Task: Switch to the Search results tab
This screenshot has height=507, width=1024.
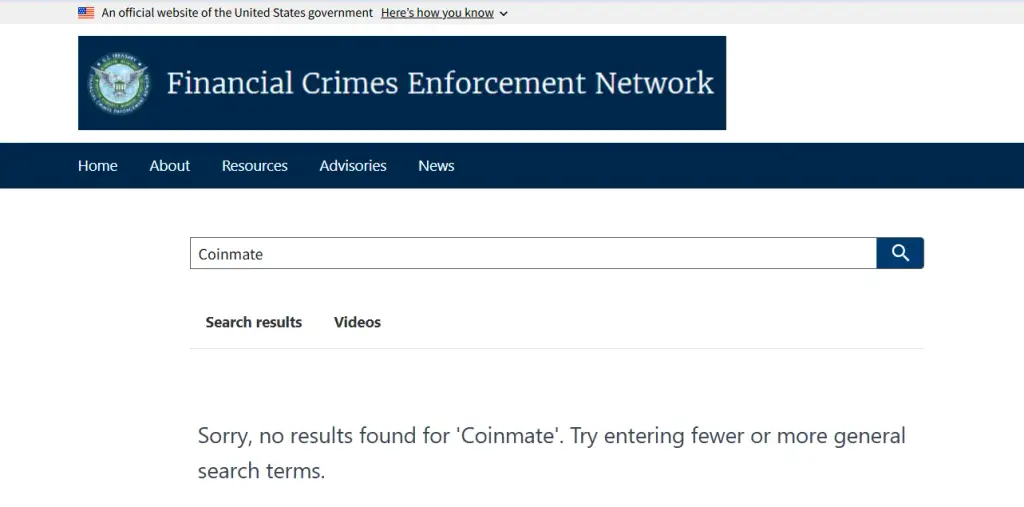Action: [x=253, y=322]
